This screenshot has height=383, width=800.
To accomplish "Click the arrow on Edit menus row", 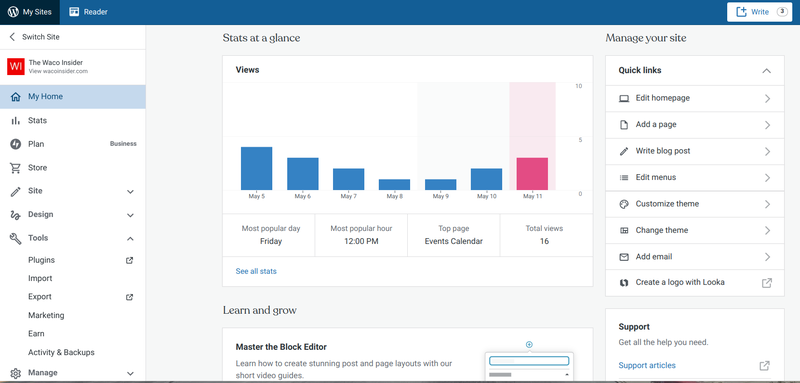I will 767,178.
